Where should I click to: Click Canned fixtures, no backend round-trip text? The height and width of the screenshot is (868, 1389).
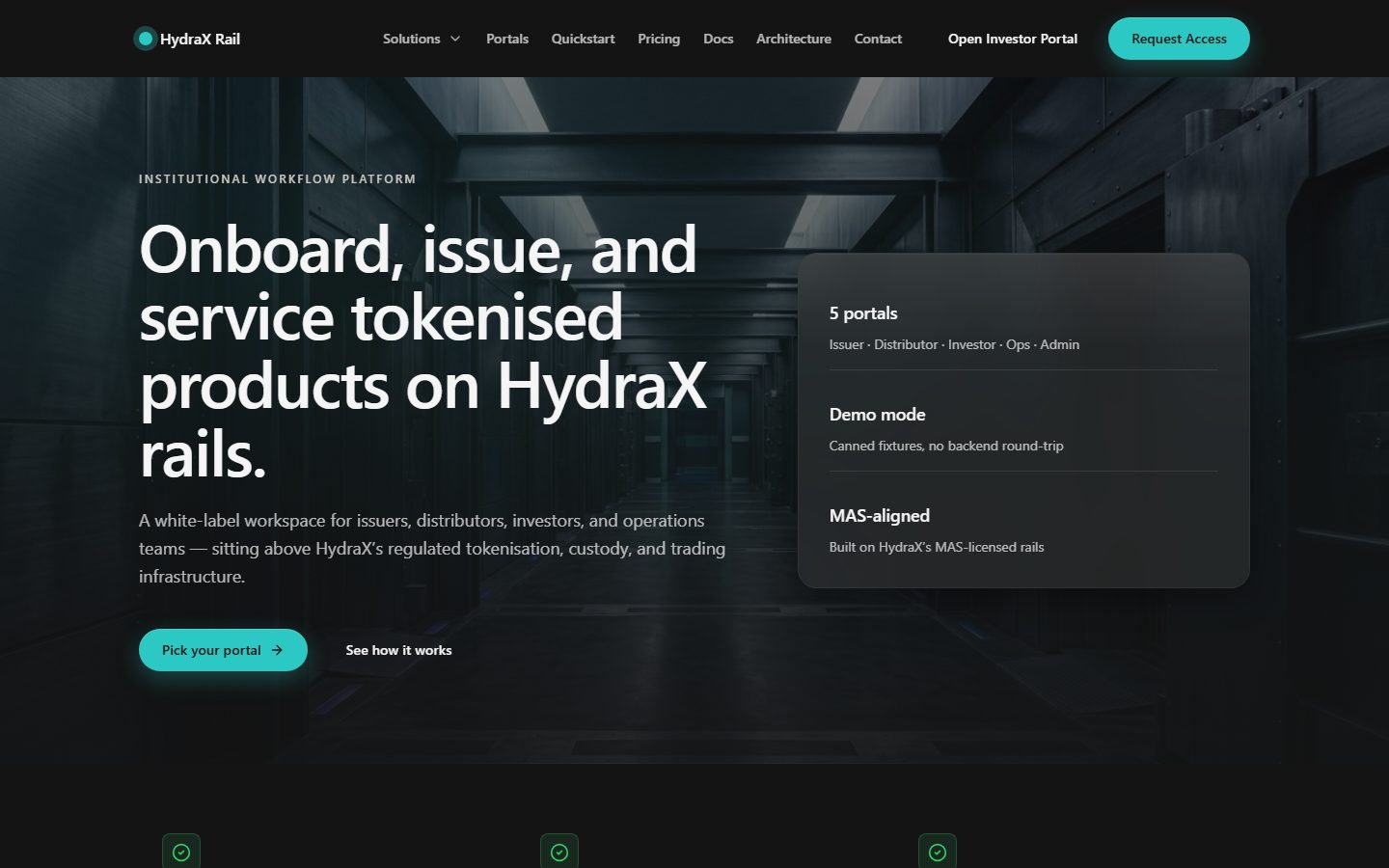pos(946,446)
